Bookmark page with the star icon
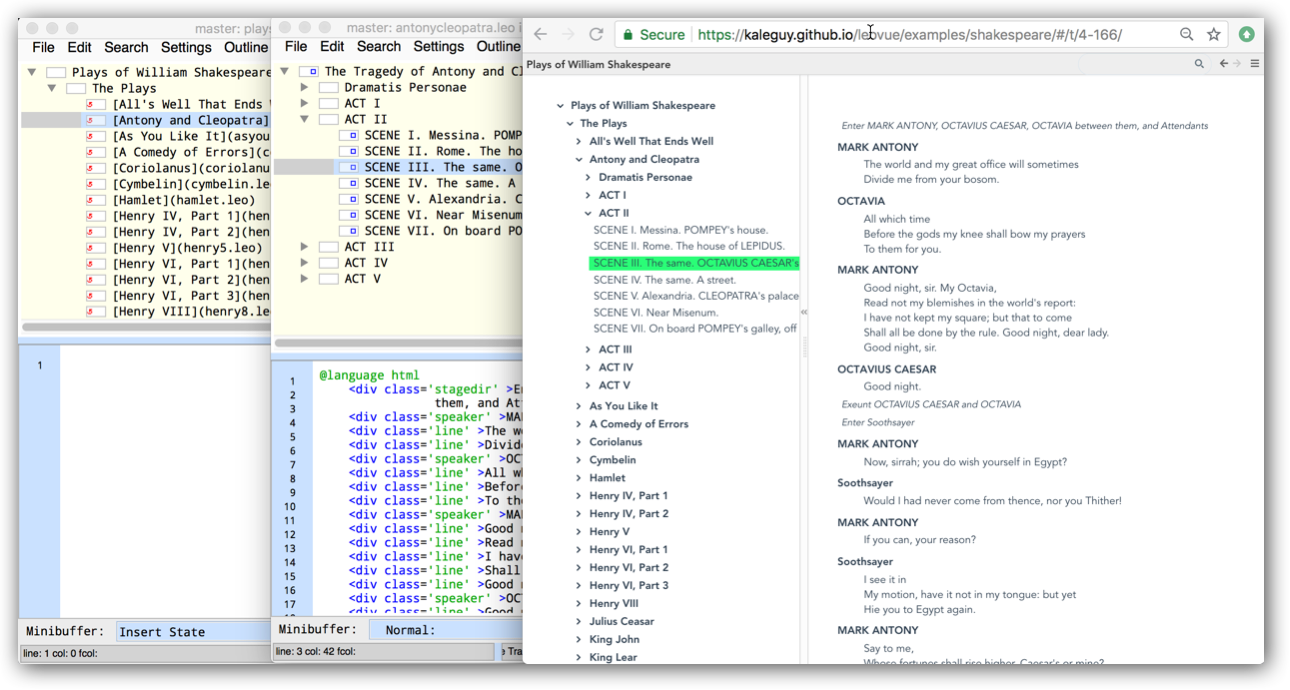 pos(1214,34)
